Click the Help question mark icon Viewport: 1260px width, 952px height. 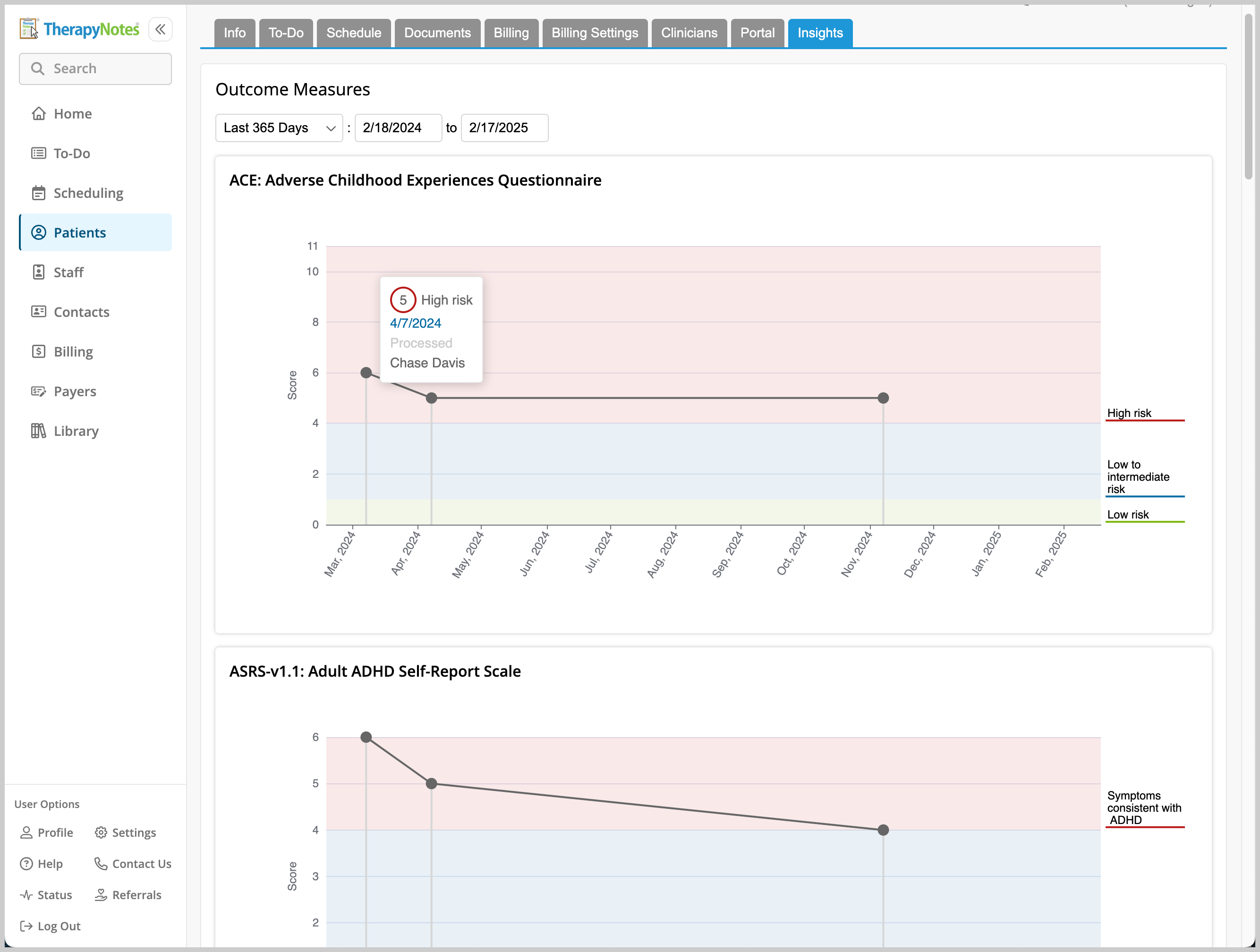click(x=26, y=864)
